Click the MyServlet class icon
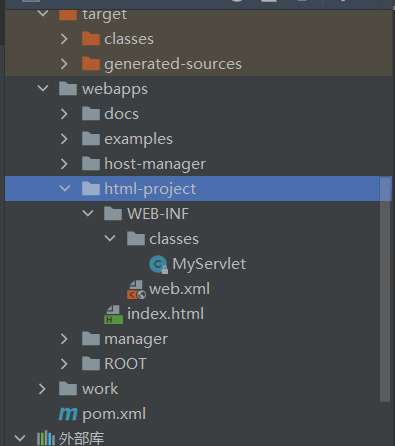Viewport: 395px width, 446px height. (x=158, y=264)
